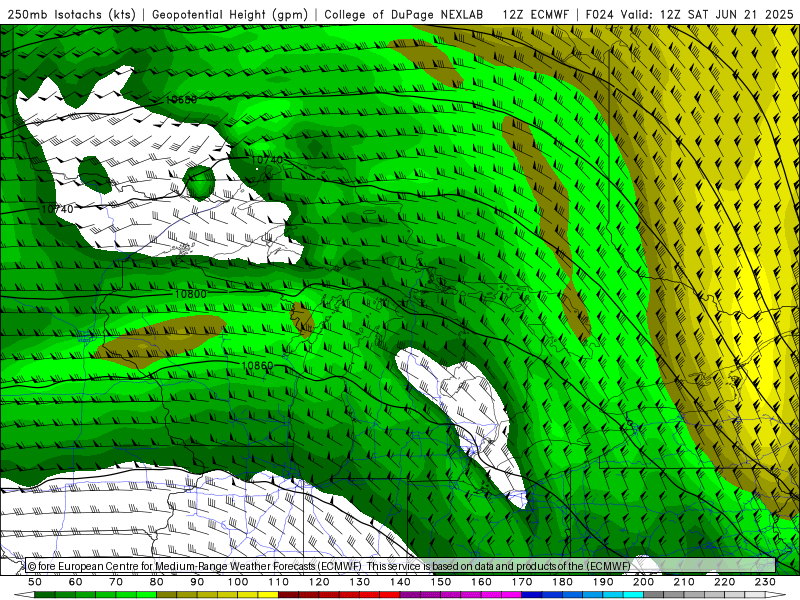The height and width of the screenshot is (600, 800).
Task: Click the '250mb Isotachs (kts)' title text
Action: (71, 15)
